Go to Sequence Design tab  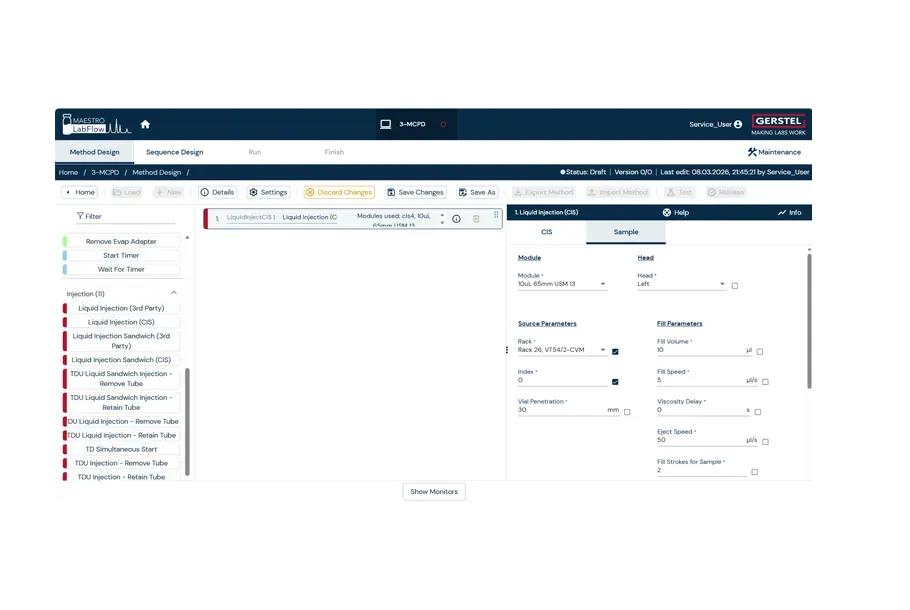tap(174, 152)
